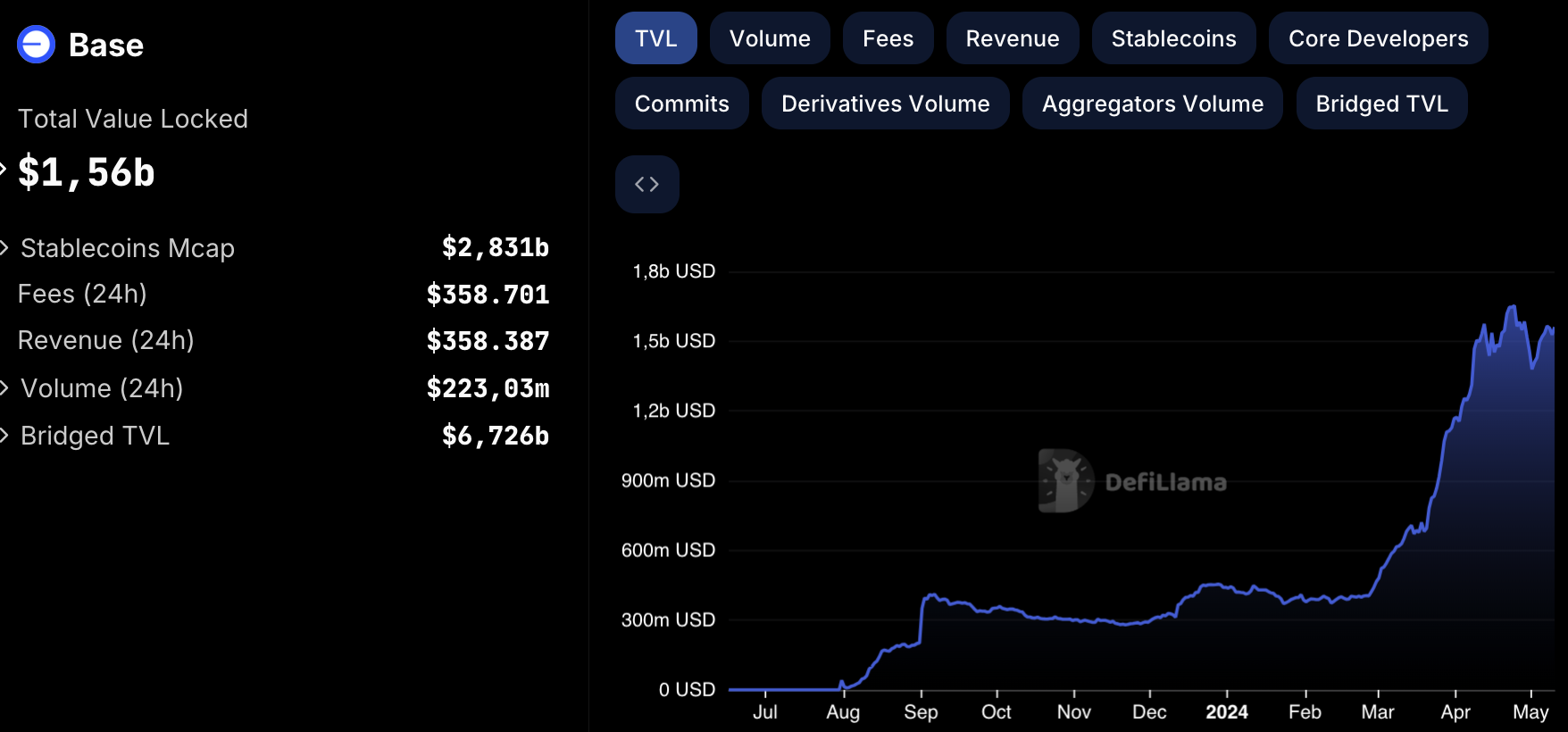The image size is (1568, 732).
Task: Click the $223,03m volume value
Action: 488,388
